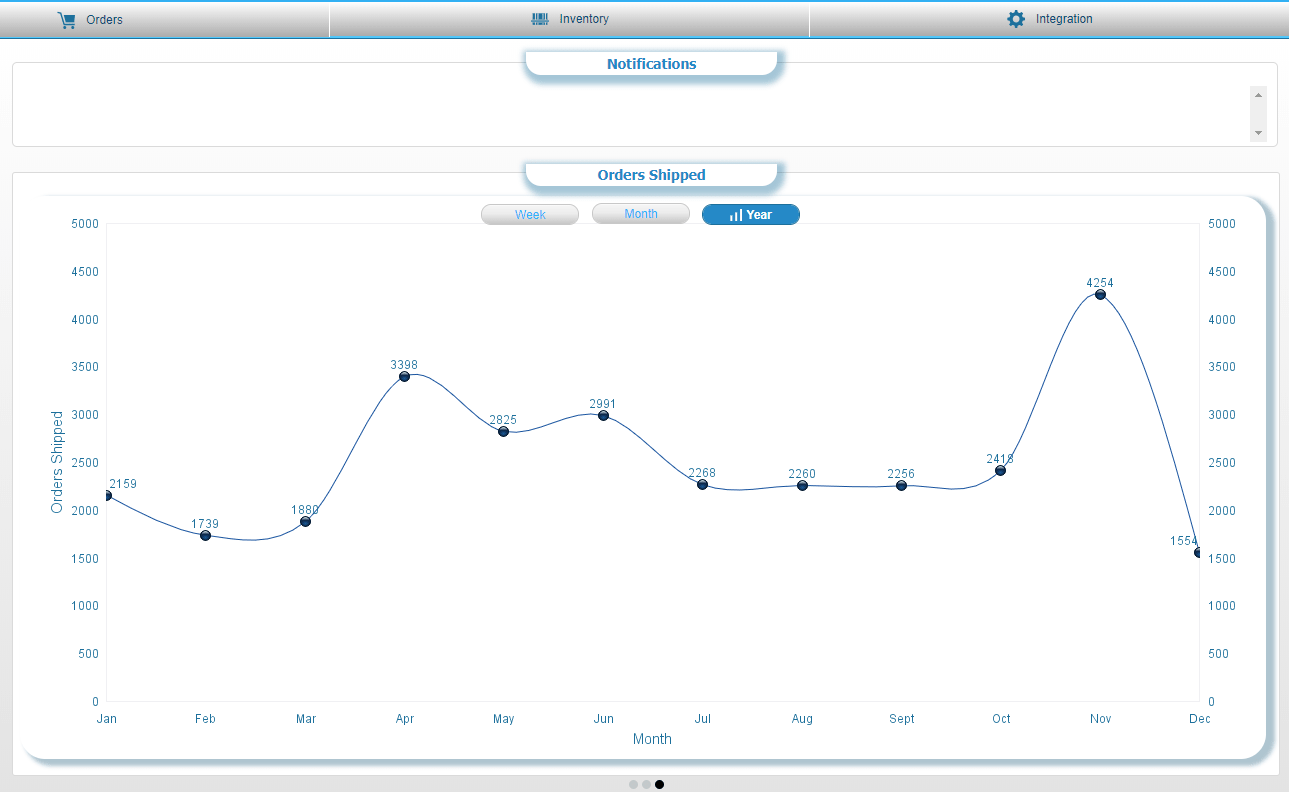This screenshot has width=1289, height=792.
Task: Open the Orders tab
Action: click(x=164, y=20)
